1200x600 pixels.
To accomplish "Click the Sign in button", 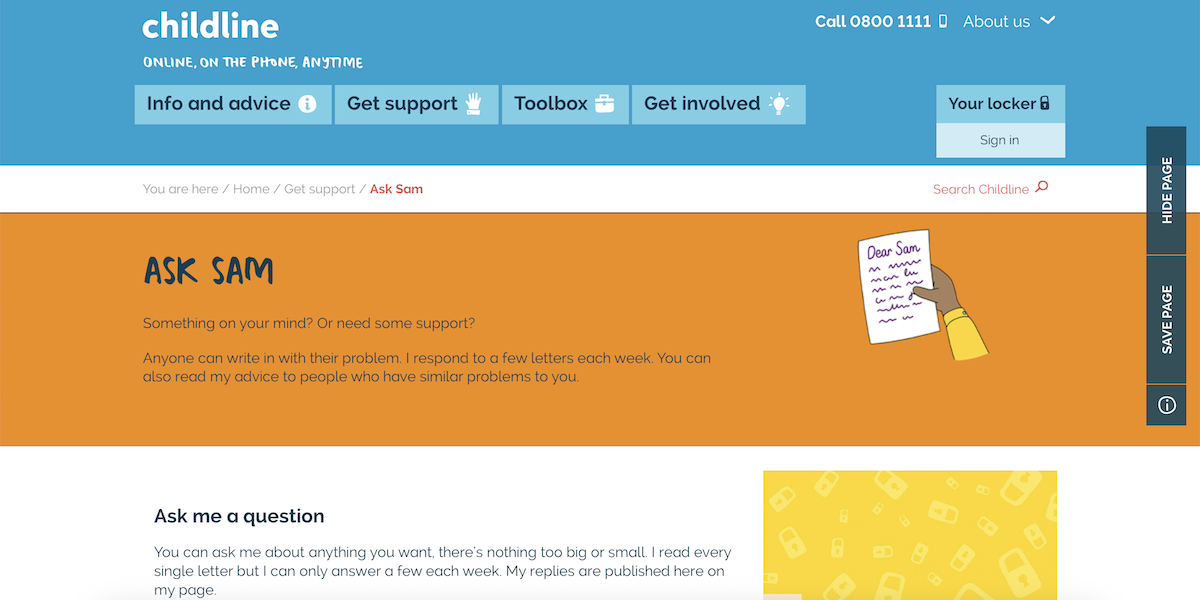I will (x=1000, y=140).
